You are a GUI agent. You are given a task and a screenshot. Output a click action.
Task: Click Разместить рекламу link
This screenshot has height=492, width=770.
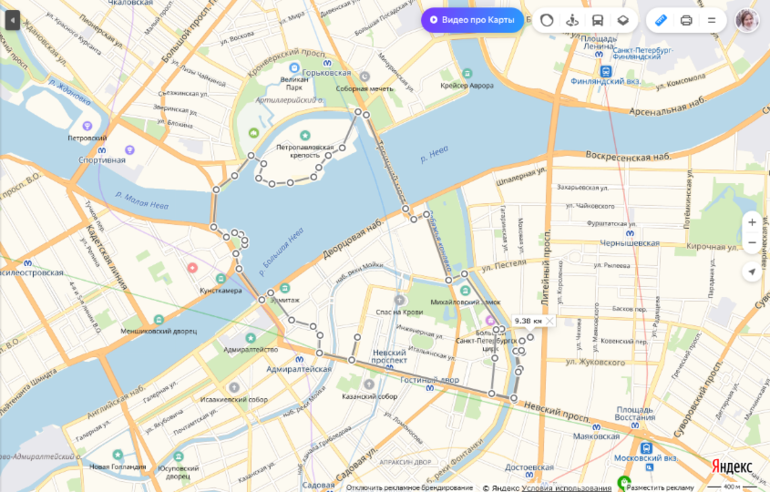[660, 488]
